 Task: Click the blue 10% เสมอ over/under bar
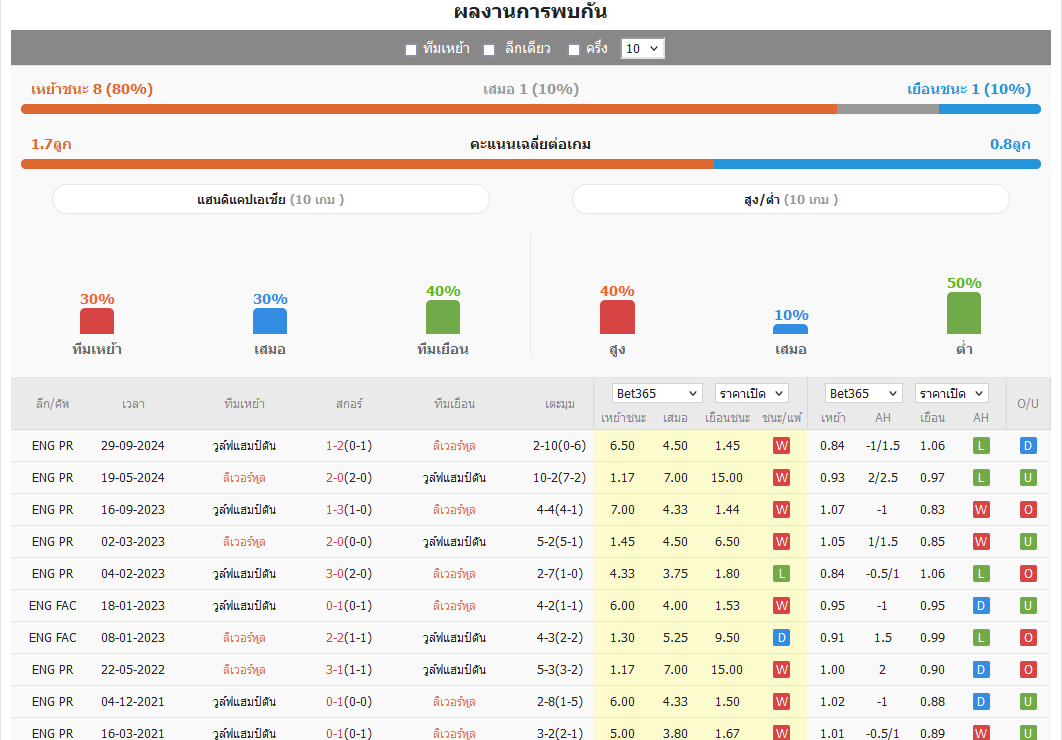(x=790, y=329)
